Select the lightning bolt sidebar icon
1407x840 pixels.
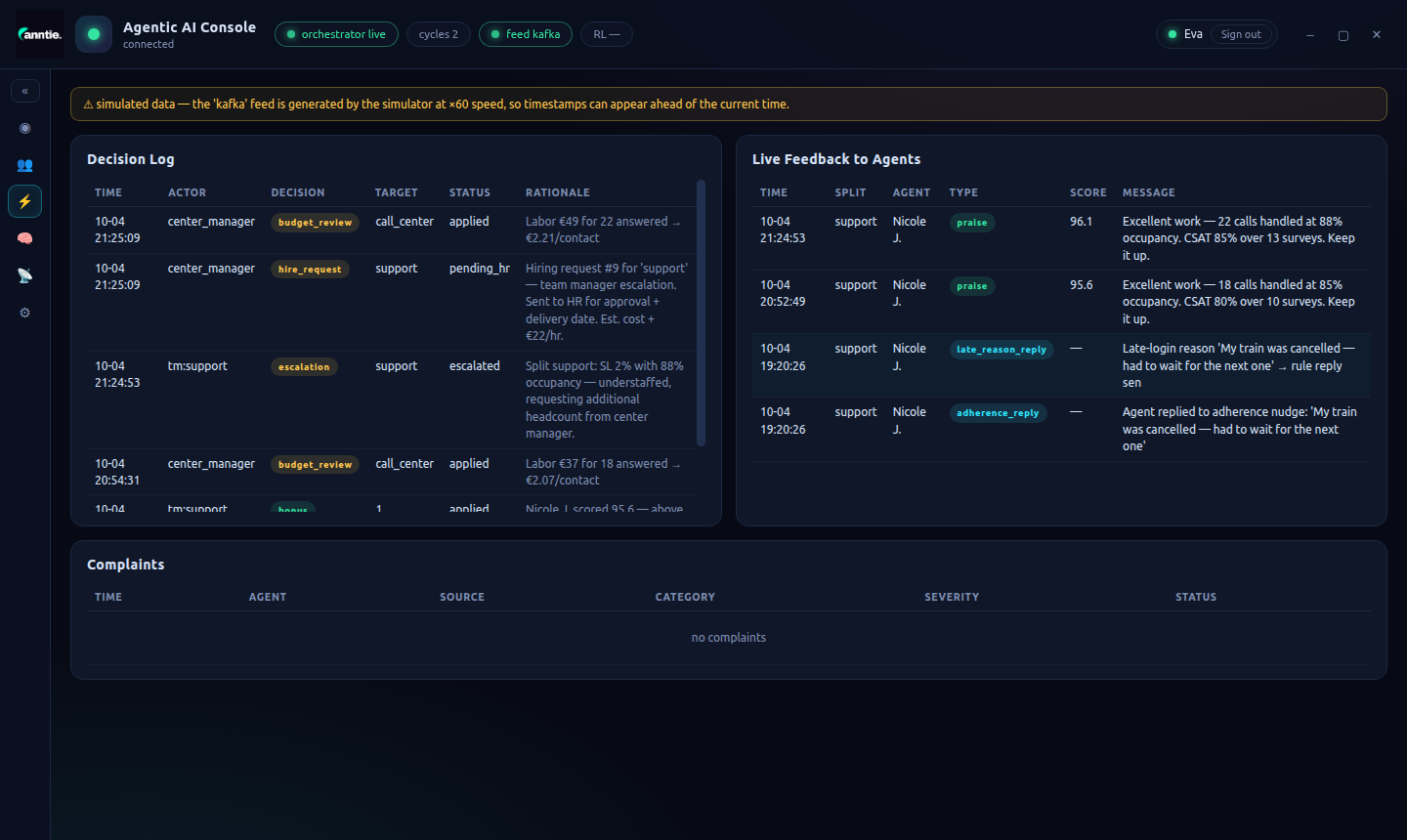click(x=25, y=201)
